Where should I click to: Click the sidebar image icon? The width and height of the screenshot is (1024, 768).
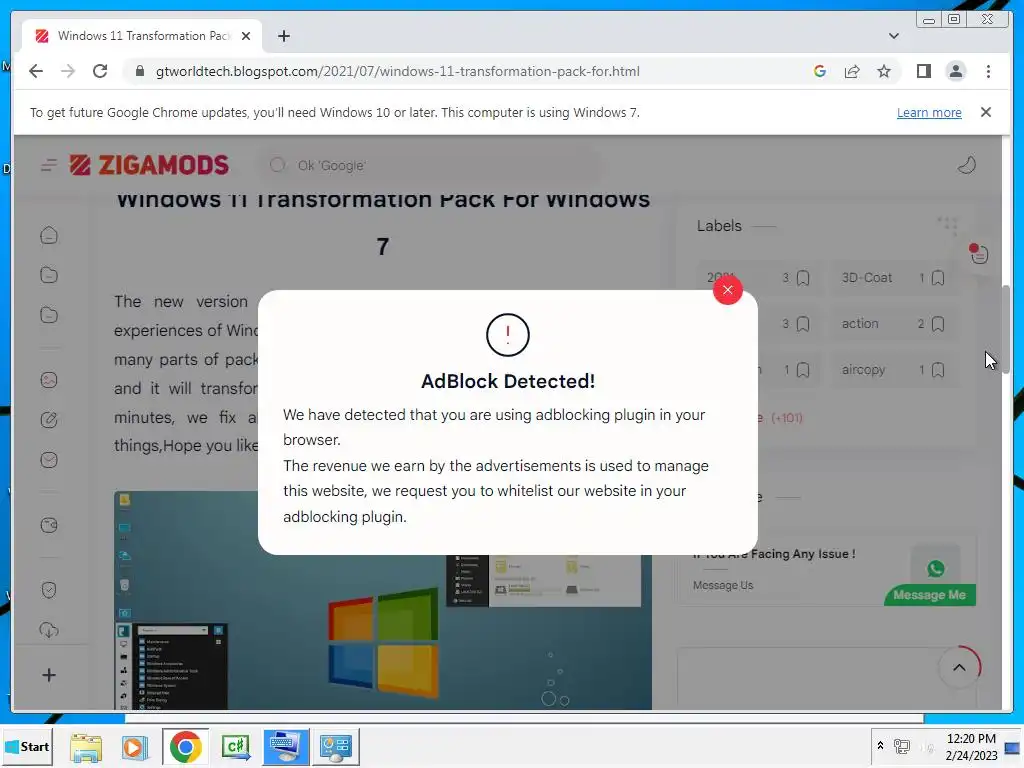49,380
